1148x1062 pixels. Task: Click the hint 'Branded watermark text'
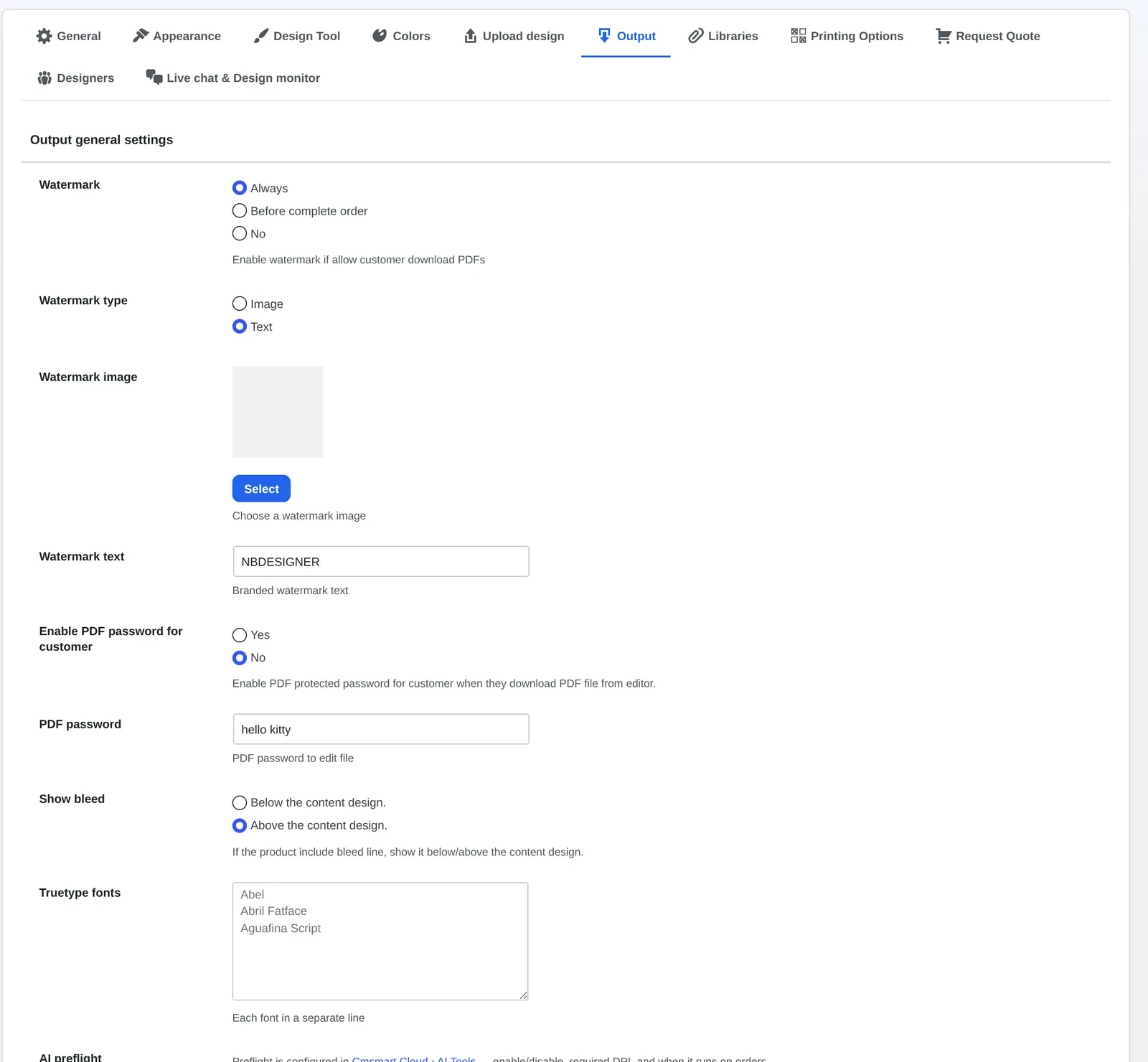[290, 591]
